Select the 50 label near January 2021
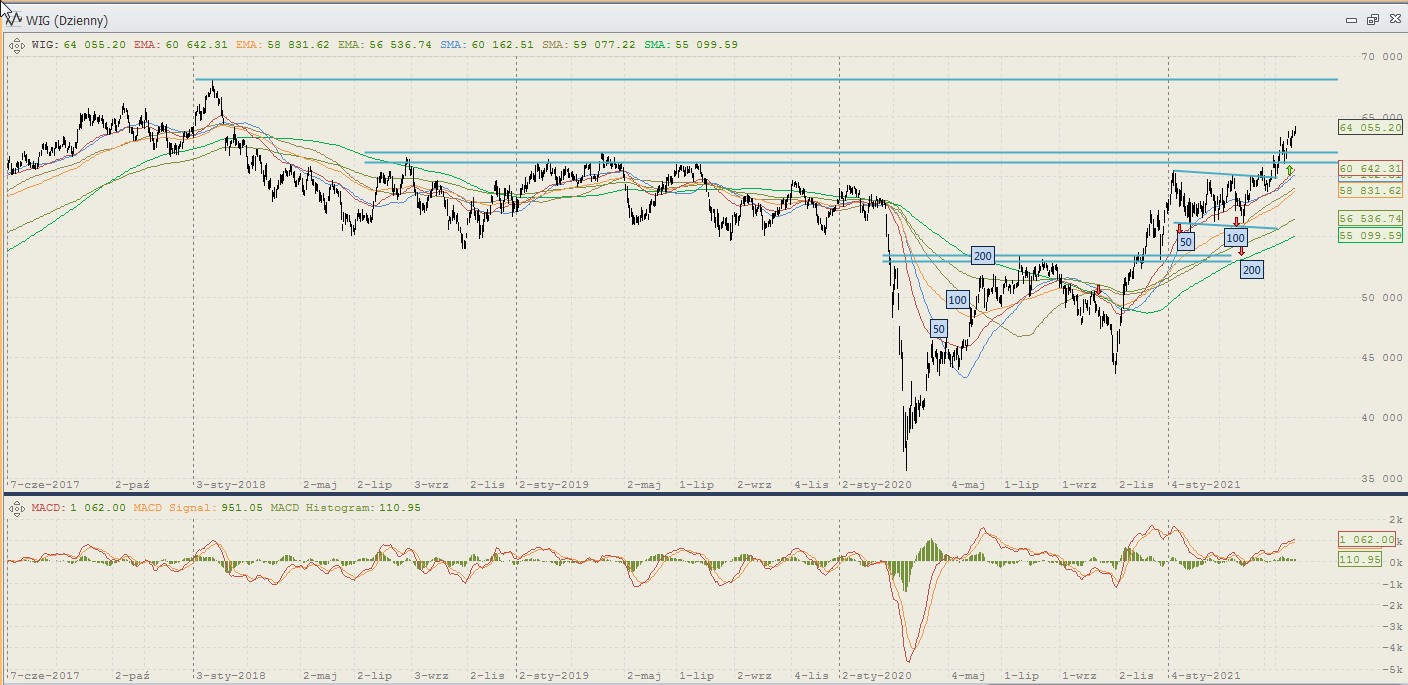This screenshot has width=1408, height=685. (1185, 242)
